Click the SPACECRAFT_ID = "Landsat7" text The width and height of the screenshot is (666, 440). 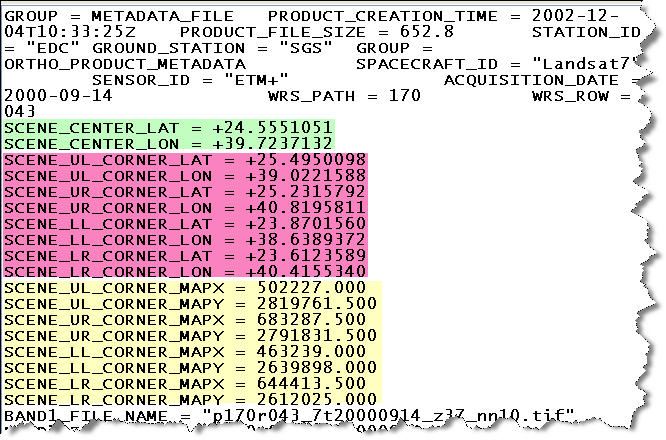[498, 64]
